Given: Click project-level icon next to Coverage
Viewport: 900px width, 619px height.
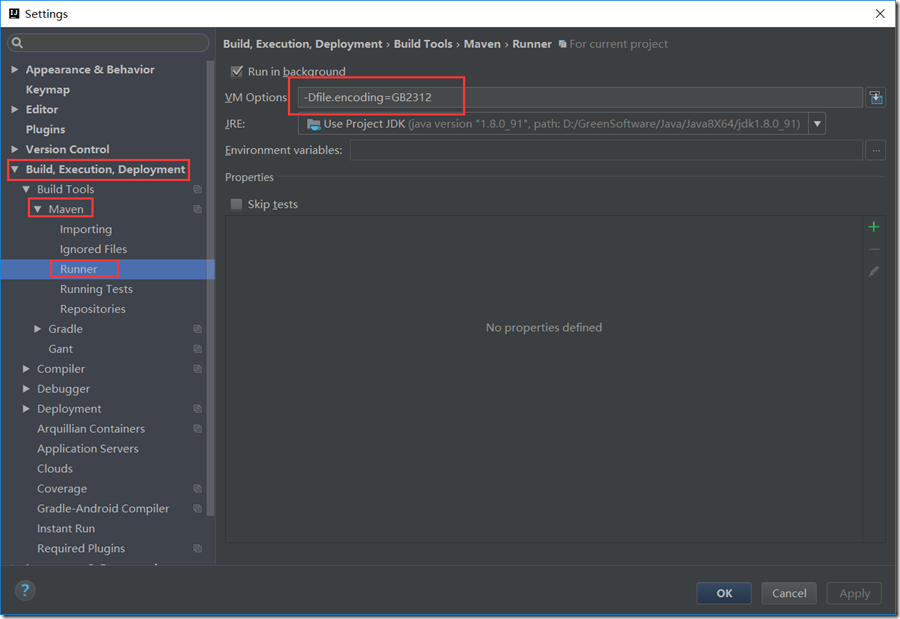Looking at the screenshot, I should point(197,489).
